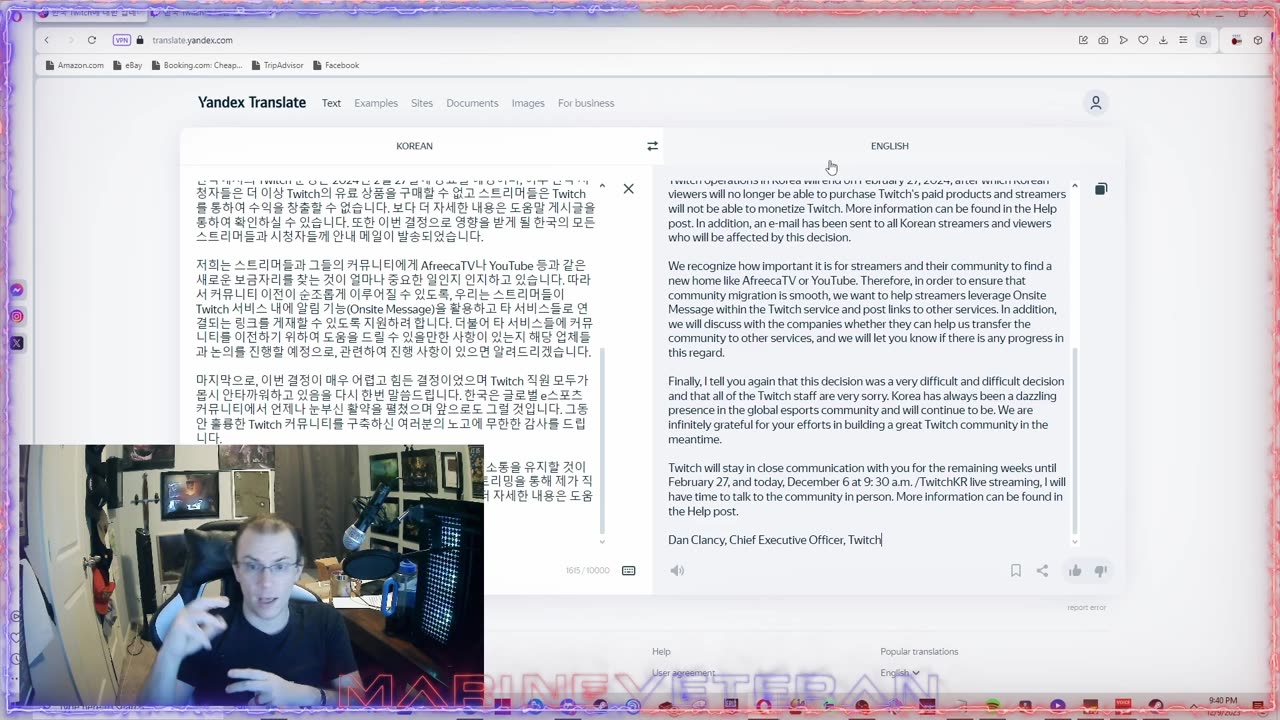Click the 1615 / 10000 character counter
This screenshot has width=1280, height=720.
tap(587, 570)
